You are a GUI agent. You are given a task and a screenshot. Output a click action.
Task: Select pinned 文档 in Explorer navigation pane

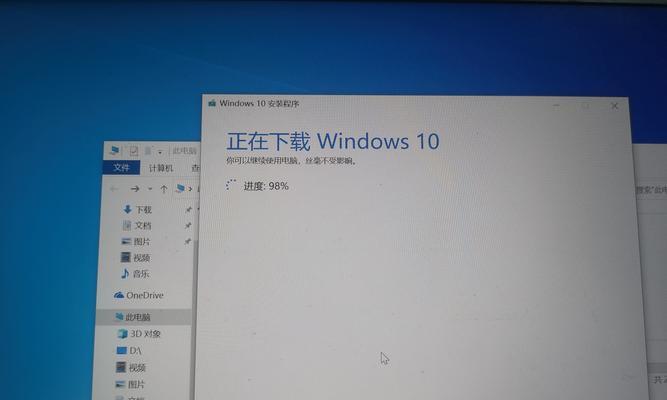[x=137, y=226]
